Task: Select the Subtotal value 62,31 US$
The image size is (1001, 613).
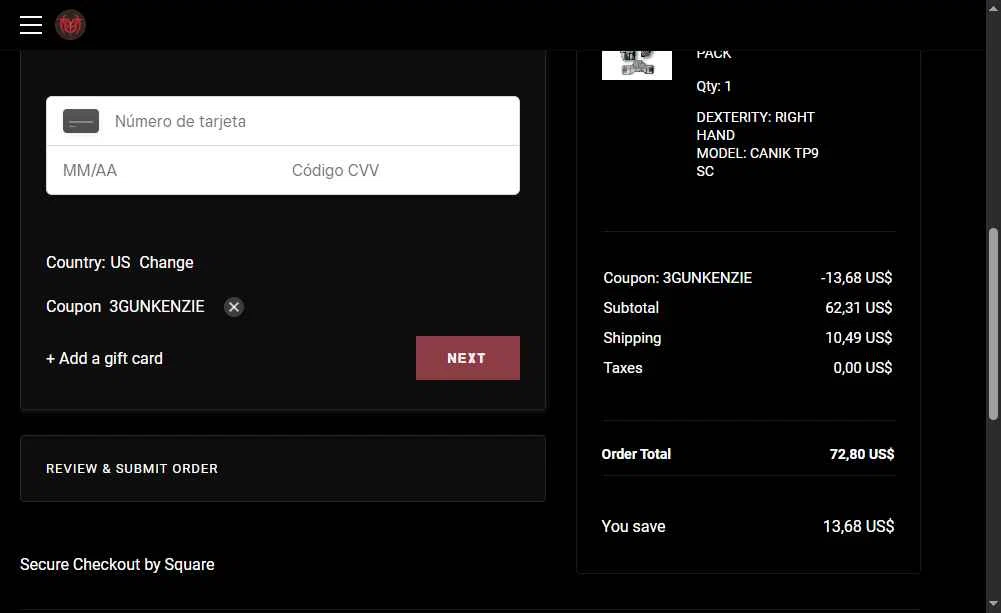Action: click(x=859, y=308)
